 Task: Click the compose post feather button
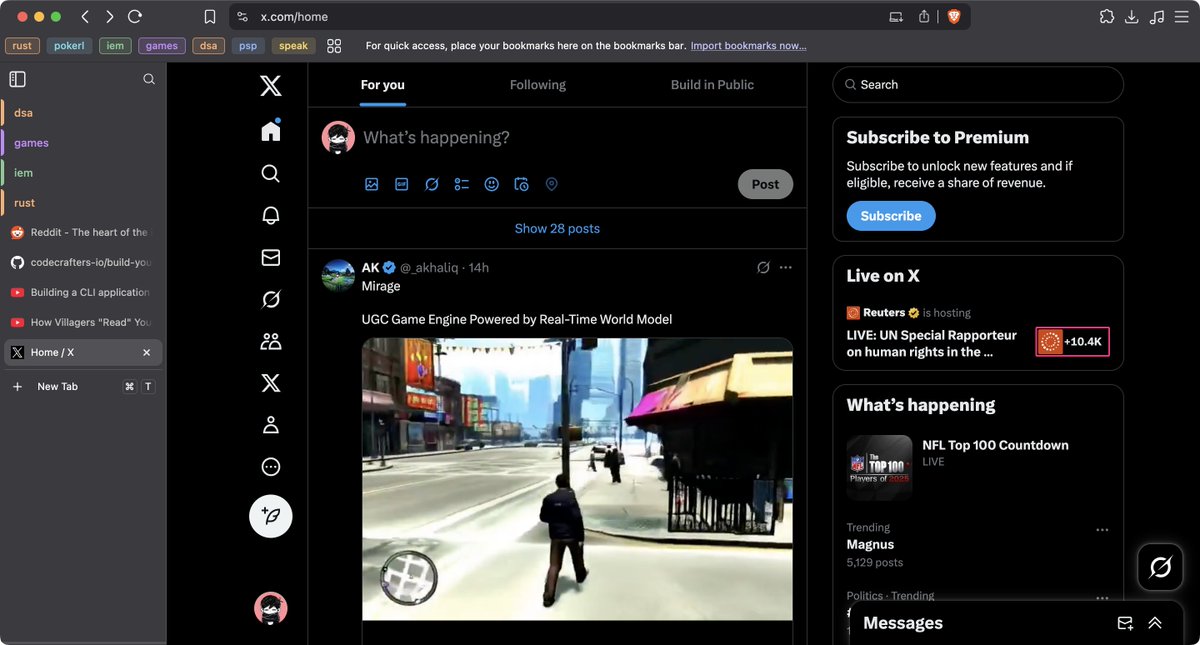coord(270,516)
